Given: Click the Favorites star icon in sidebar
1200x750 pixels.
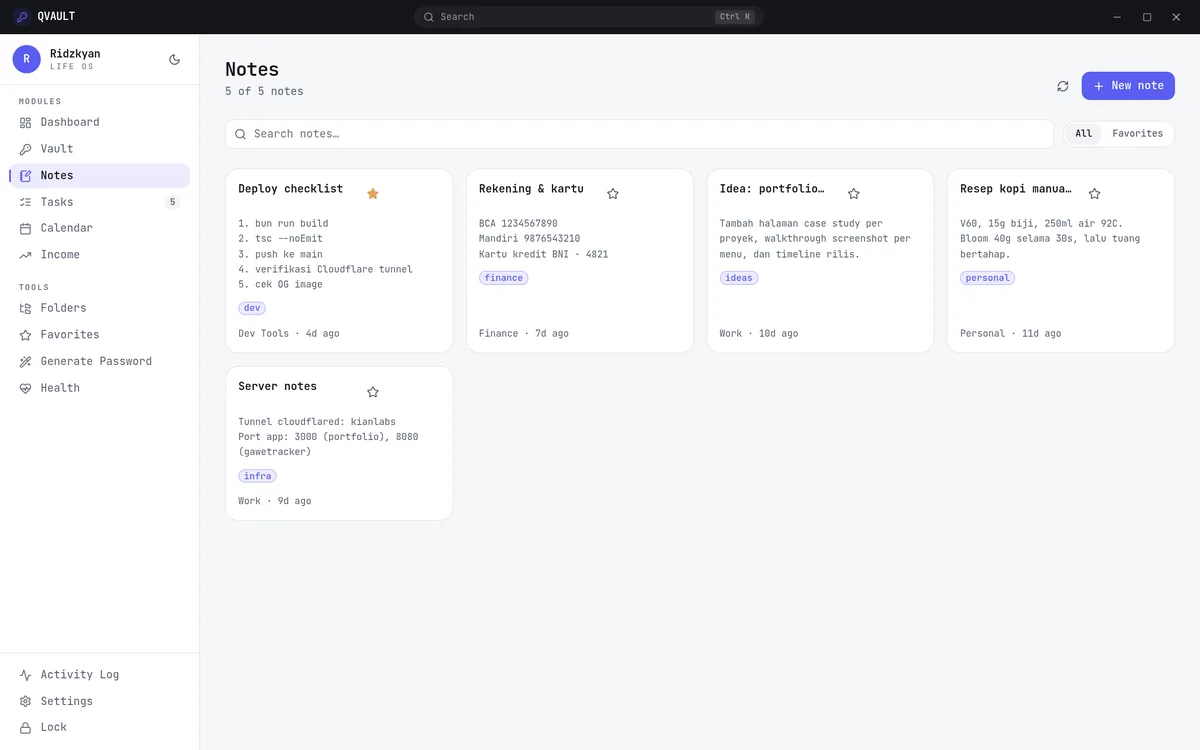Looking at the screenshot, I should point(26,335).
